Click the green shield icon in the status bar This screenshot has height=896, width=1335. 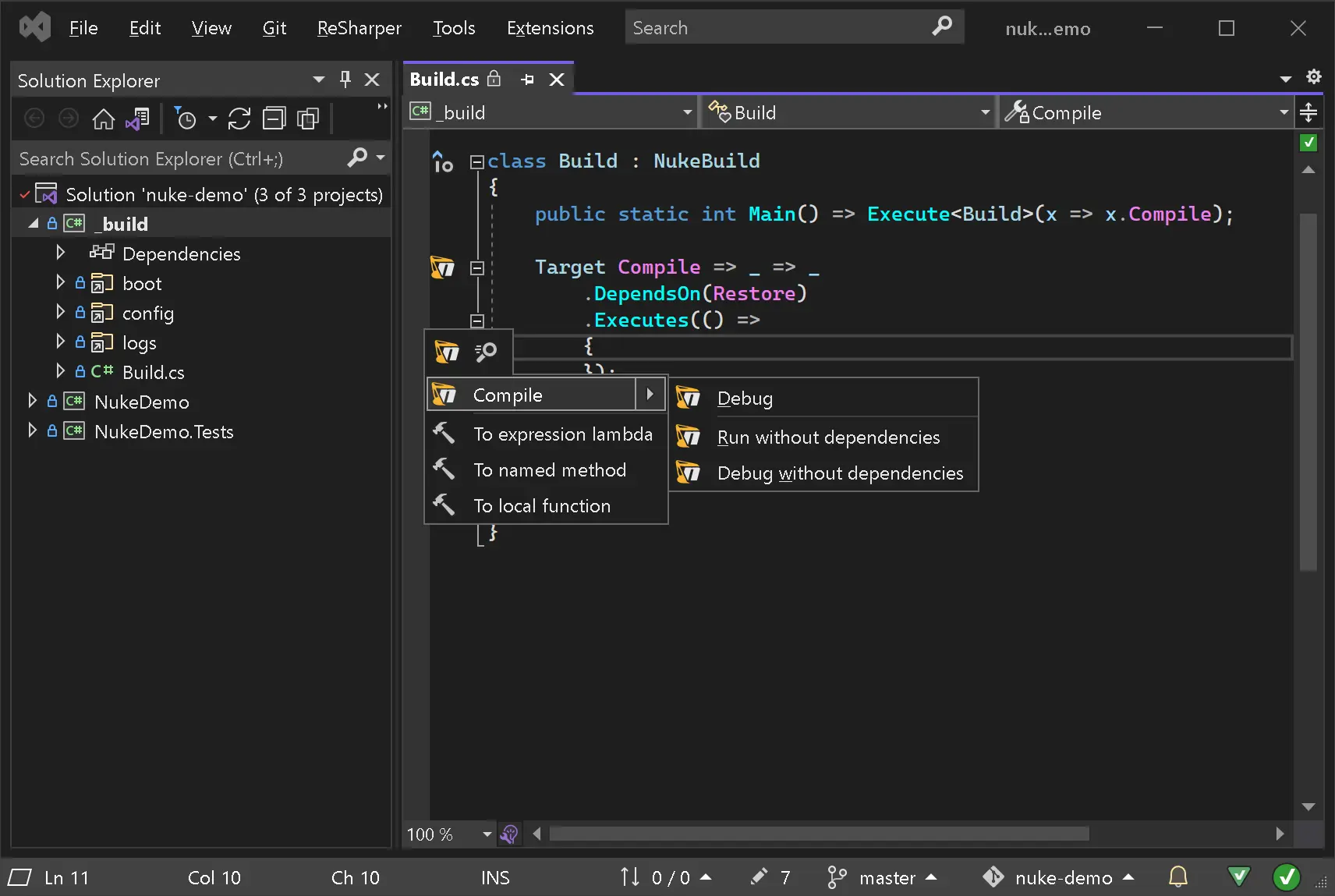(1238, 877)
